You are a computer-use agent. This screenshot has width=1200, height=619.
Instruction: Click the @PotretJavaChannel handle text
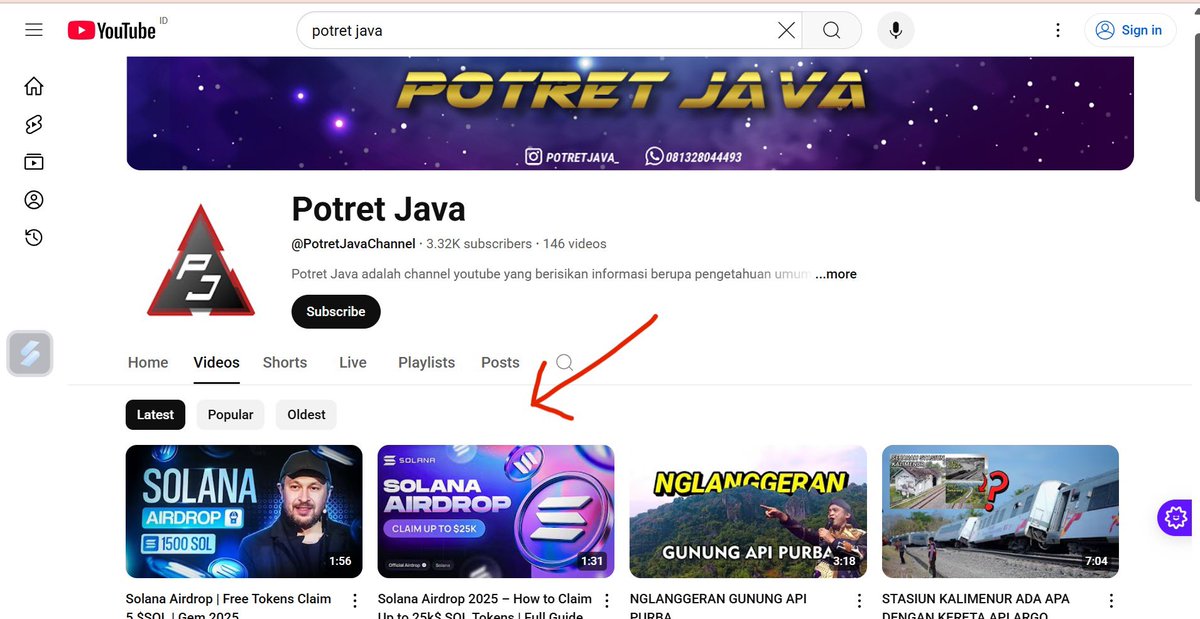click(353, 244)
